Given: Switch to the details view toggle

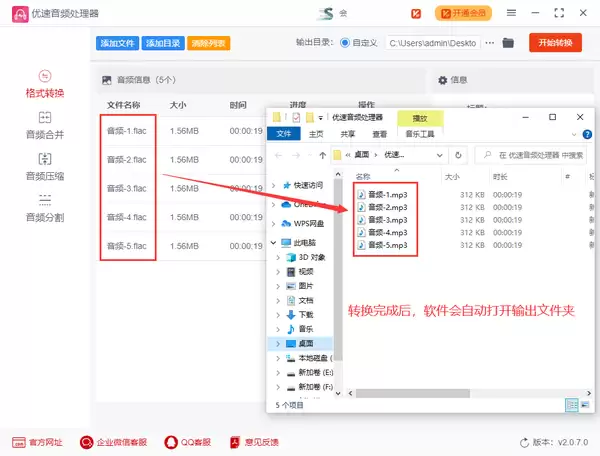Looking at the screenshot, I should (571, 405).
